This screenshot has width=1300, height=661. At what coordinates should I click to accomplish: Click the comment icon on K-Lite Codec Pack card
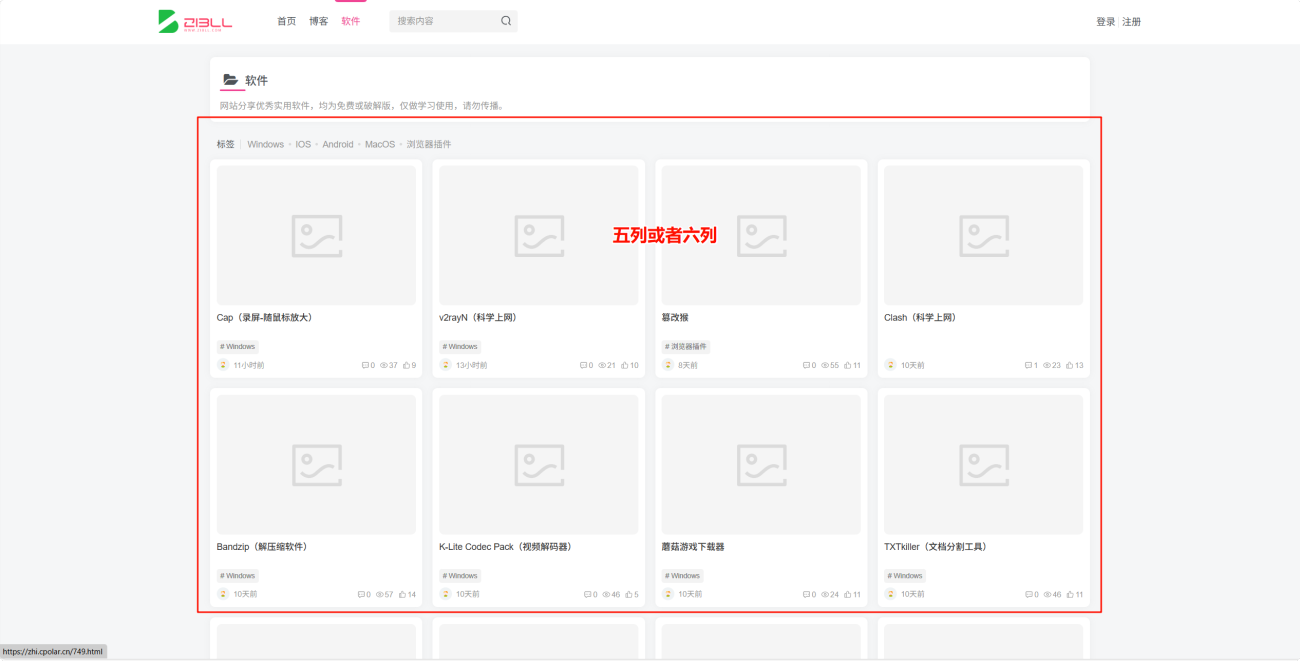[x=588, y=594]
